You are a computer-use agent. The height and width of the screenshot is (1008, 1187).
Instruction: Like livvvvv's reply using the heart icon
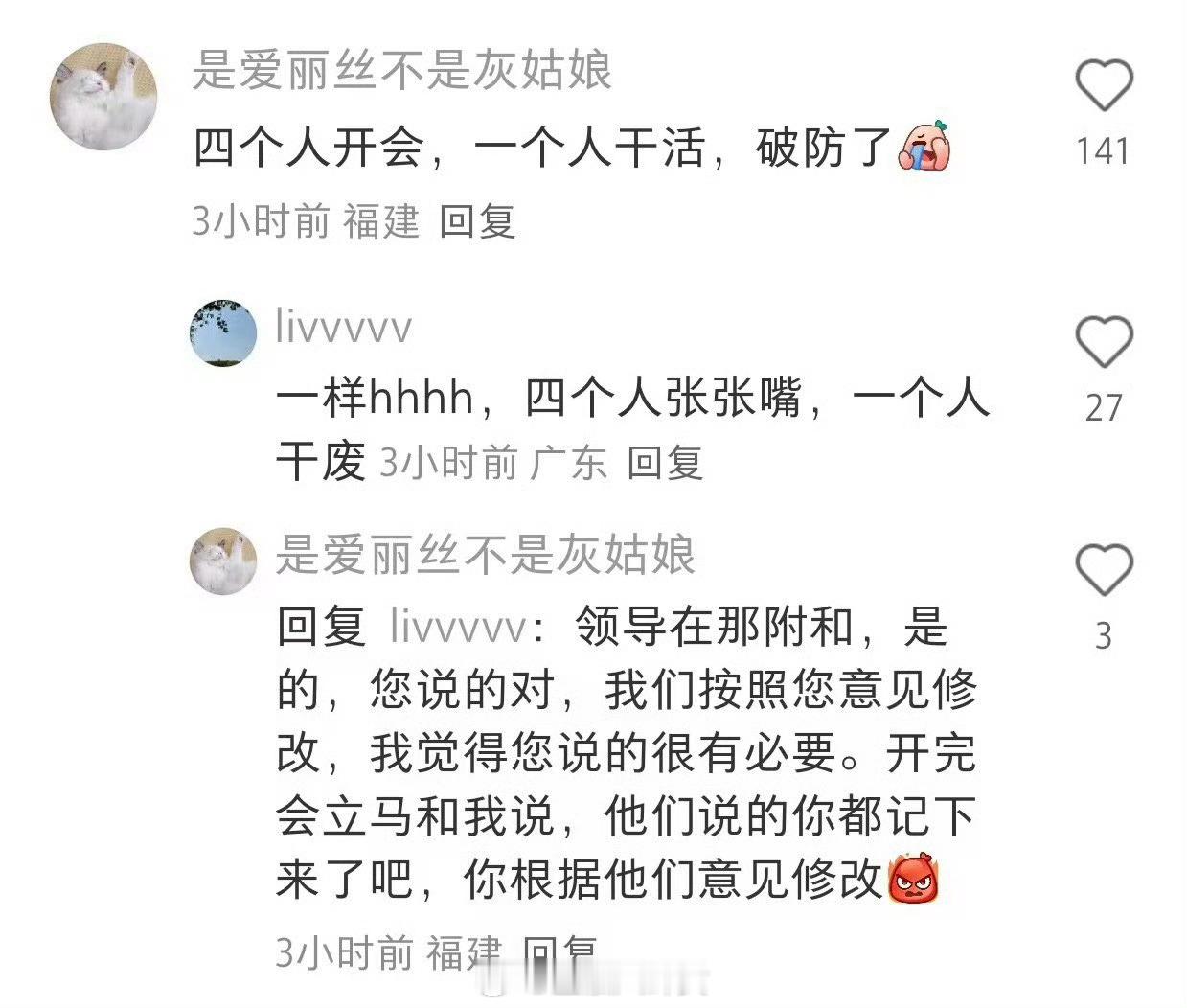[1104, 341]
